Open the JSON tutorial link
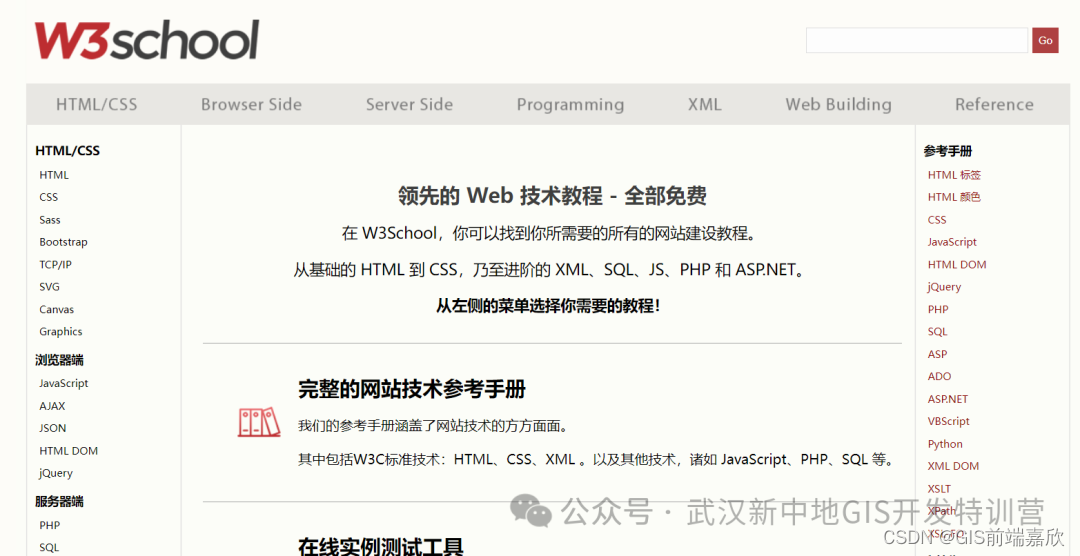Image resolution: width=1080 pixels, height=556 pixels. pyautogui.click(x=52, y=428)
